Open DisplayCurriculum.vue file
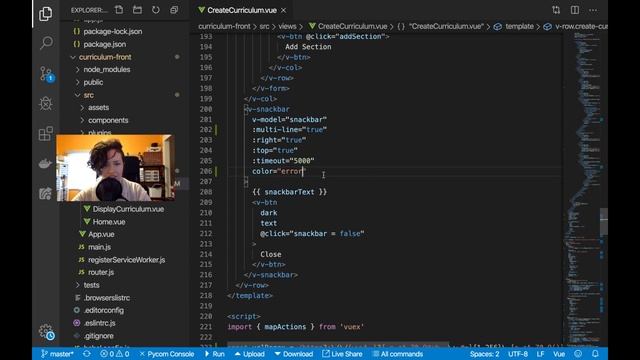 click(x=128, y=209)
